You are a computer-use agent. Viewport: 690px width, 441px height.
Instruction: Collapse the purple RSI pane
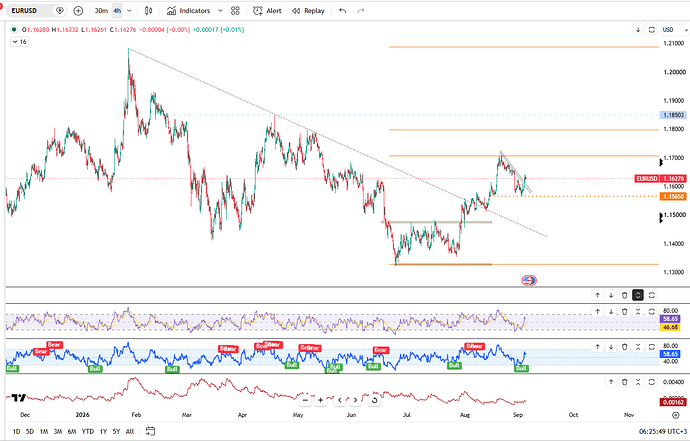click(x=638, y=311)
